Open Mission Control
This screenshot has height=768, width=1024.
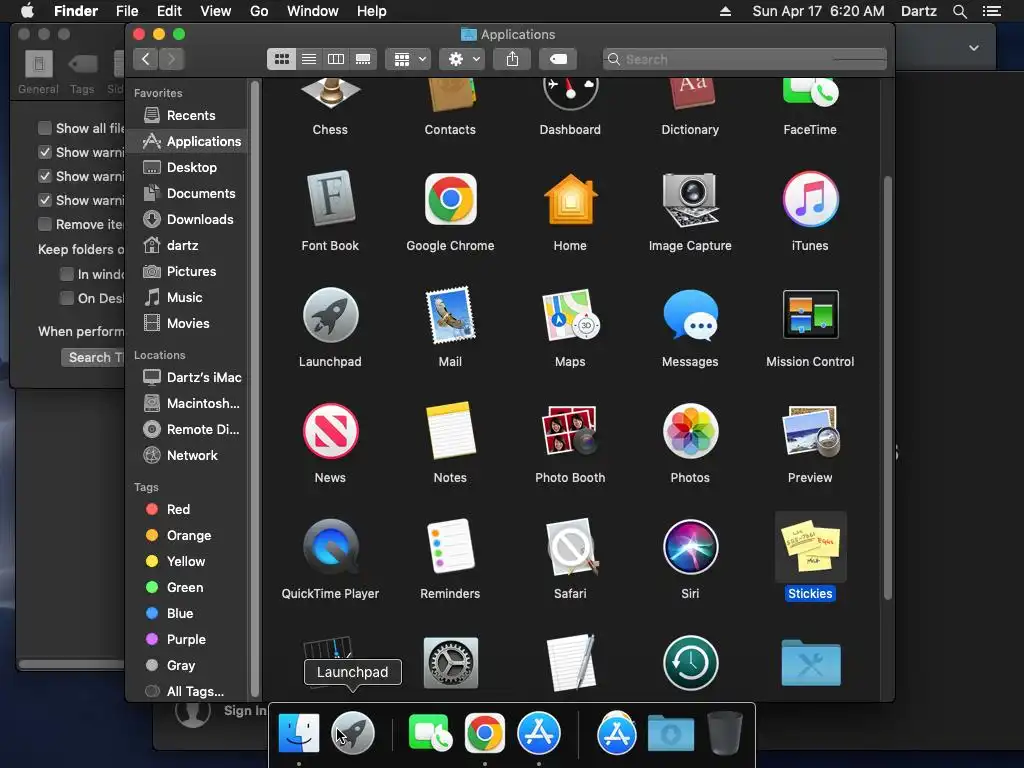810,315
